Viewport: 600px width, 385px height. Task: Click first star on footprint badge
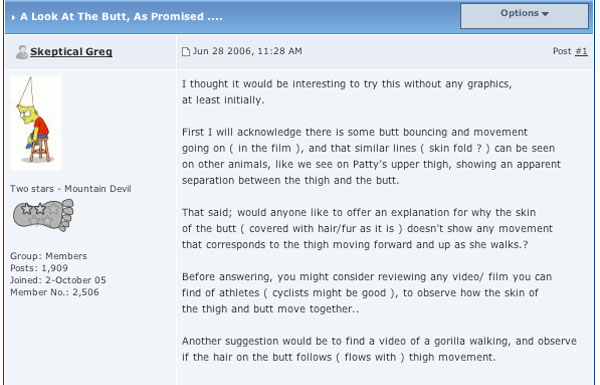26,209
